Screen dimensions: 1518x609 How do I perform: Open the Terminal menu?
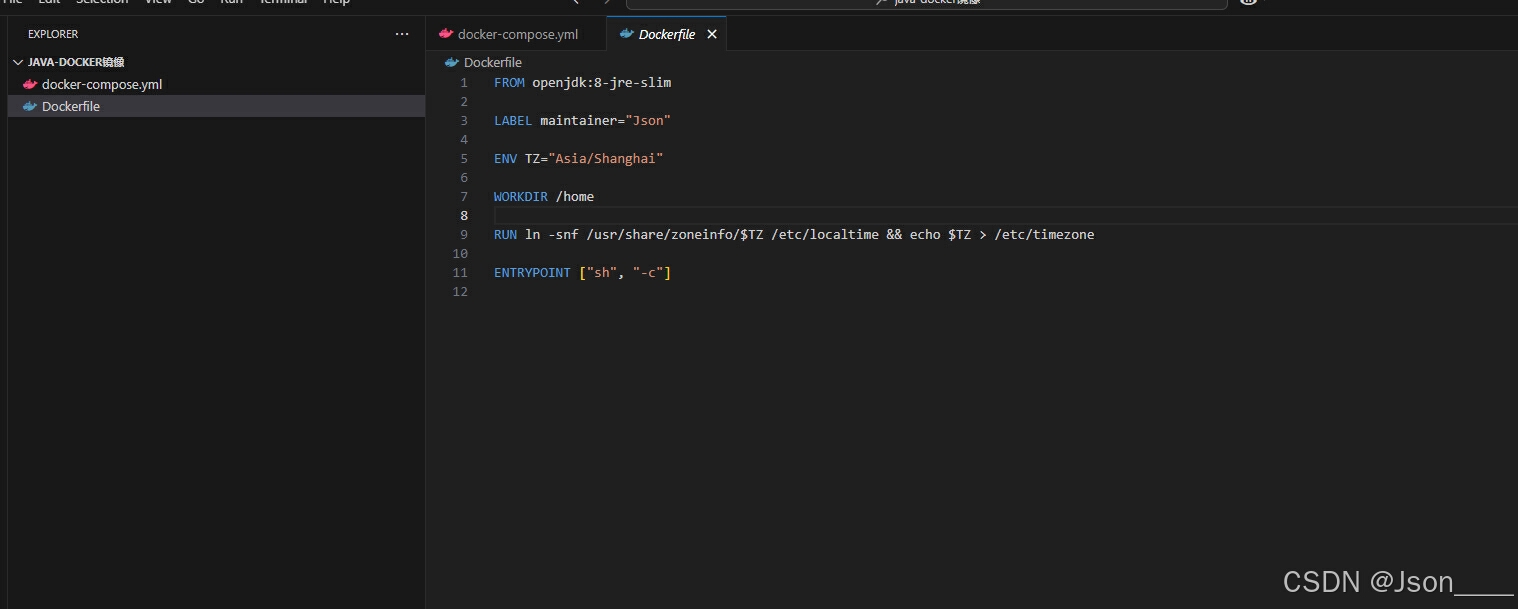(x=283, y=2)
